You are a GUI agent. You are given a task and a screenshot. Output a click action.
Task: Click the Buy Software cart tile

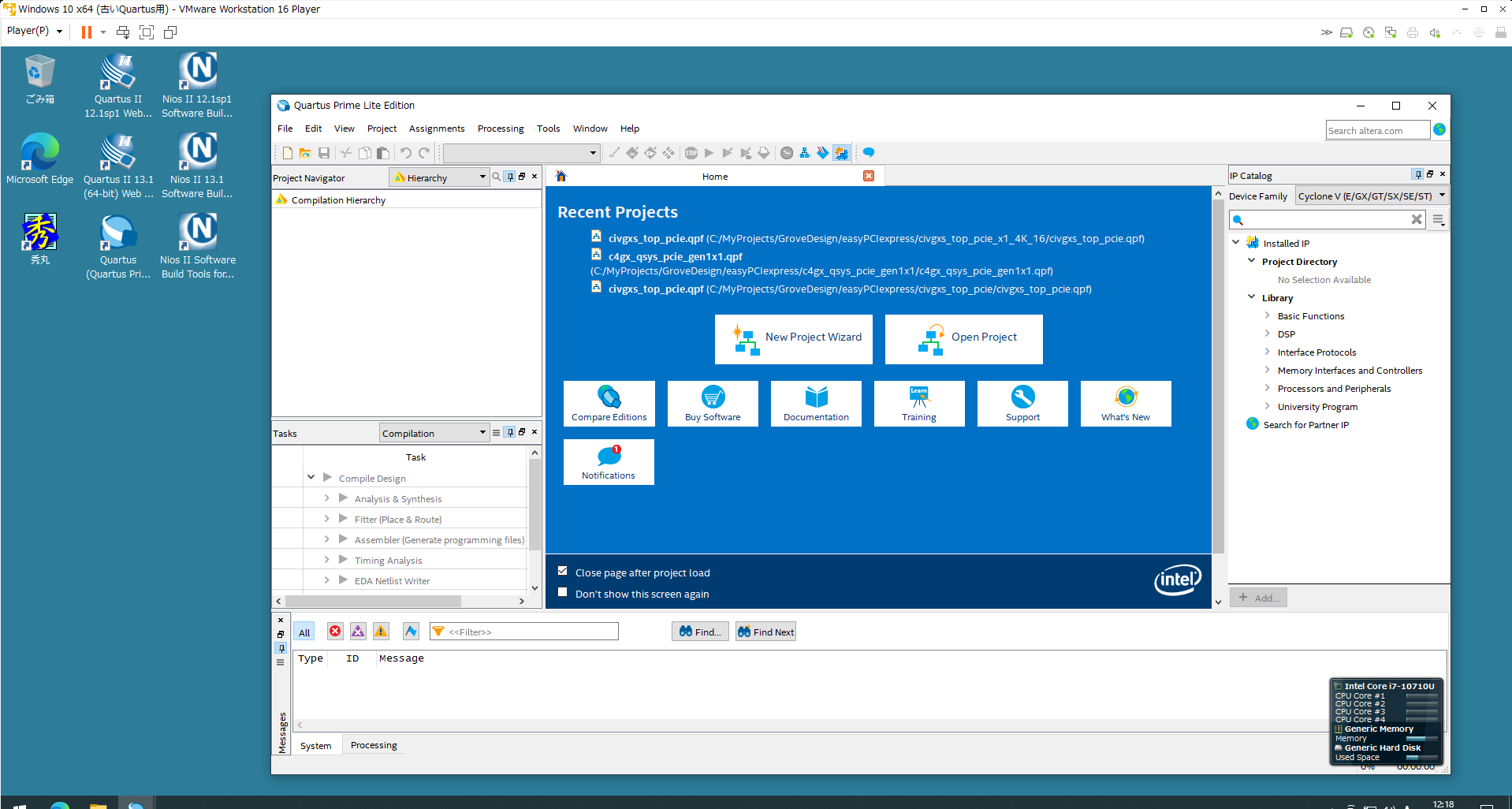point(713,404)
